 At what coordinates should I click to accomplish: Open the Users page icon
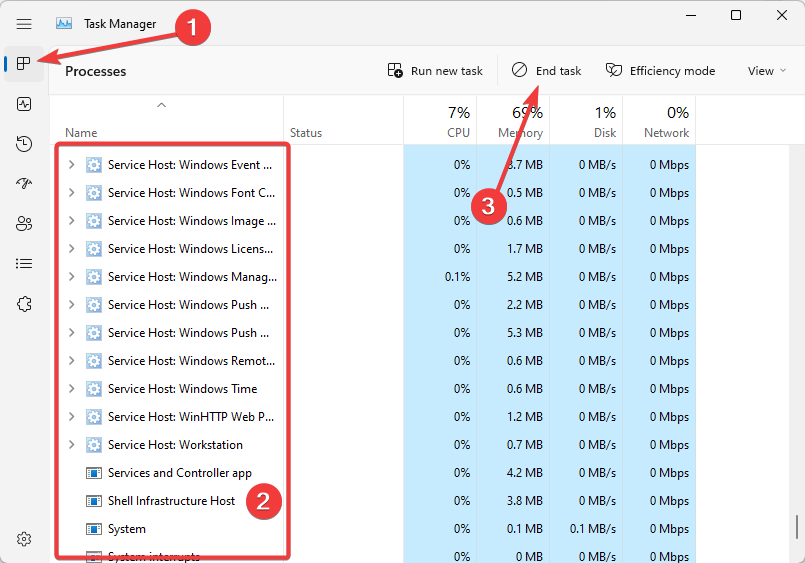pos(24,223)
